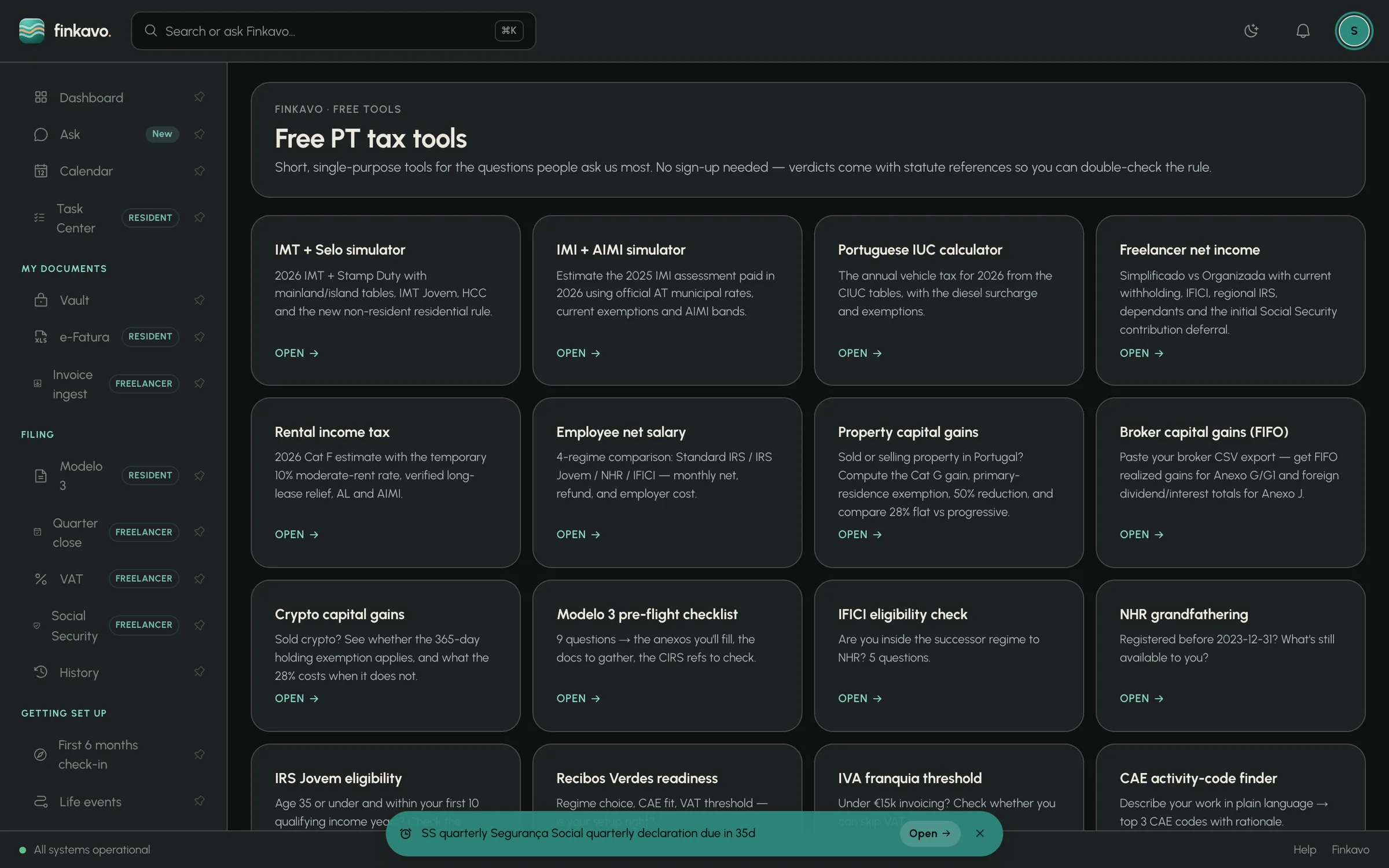1389x868 pixels.
Task: Click the e-Fatura file icon
Action: 41,337
